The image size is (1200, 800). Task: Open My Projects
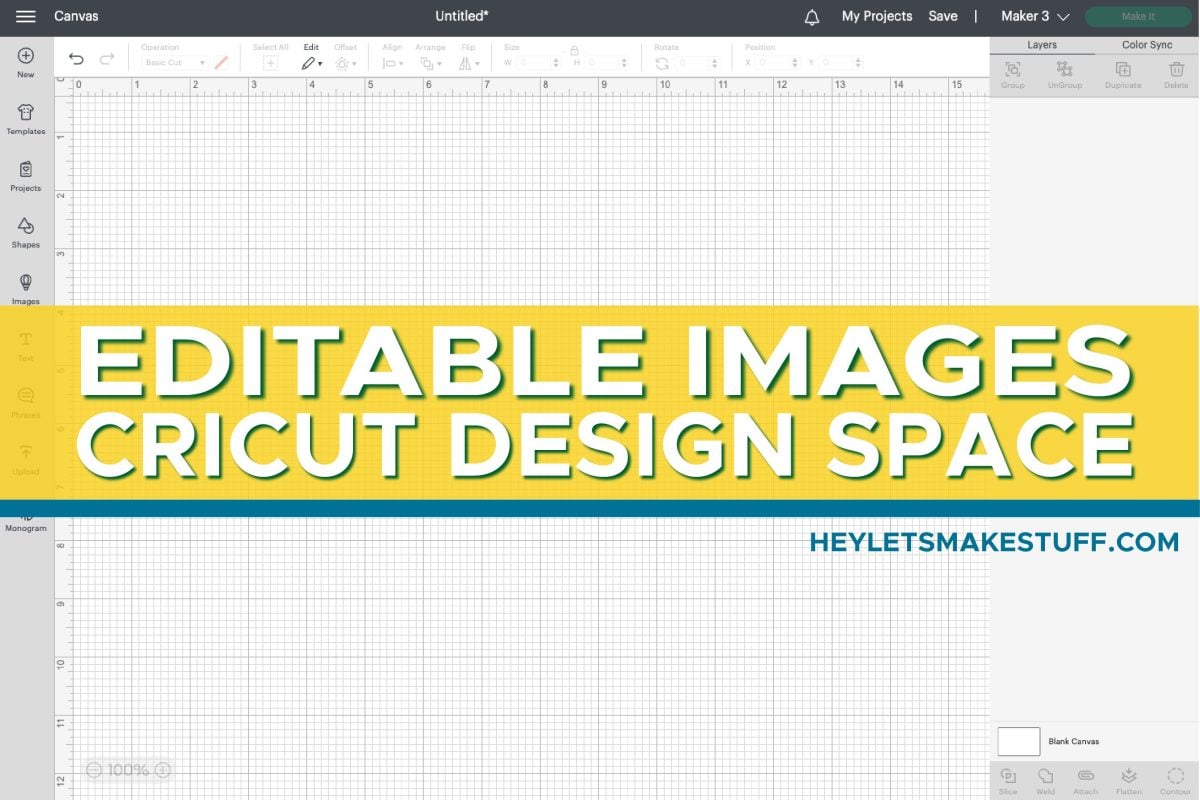tap(877, 16)
